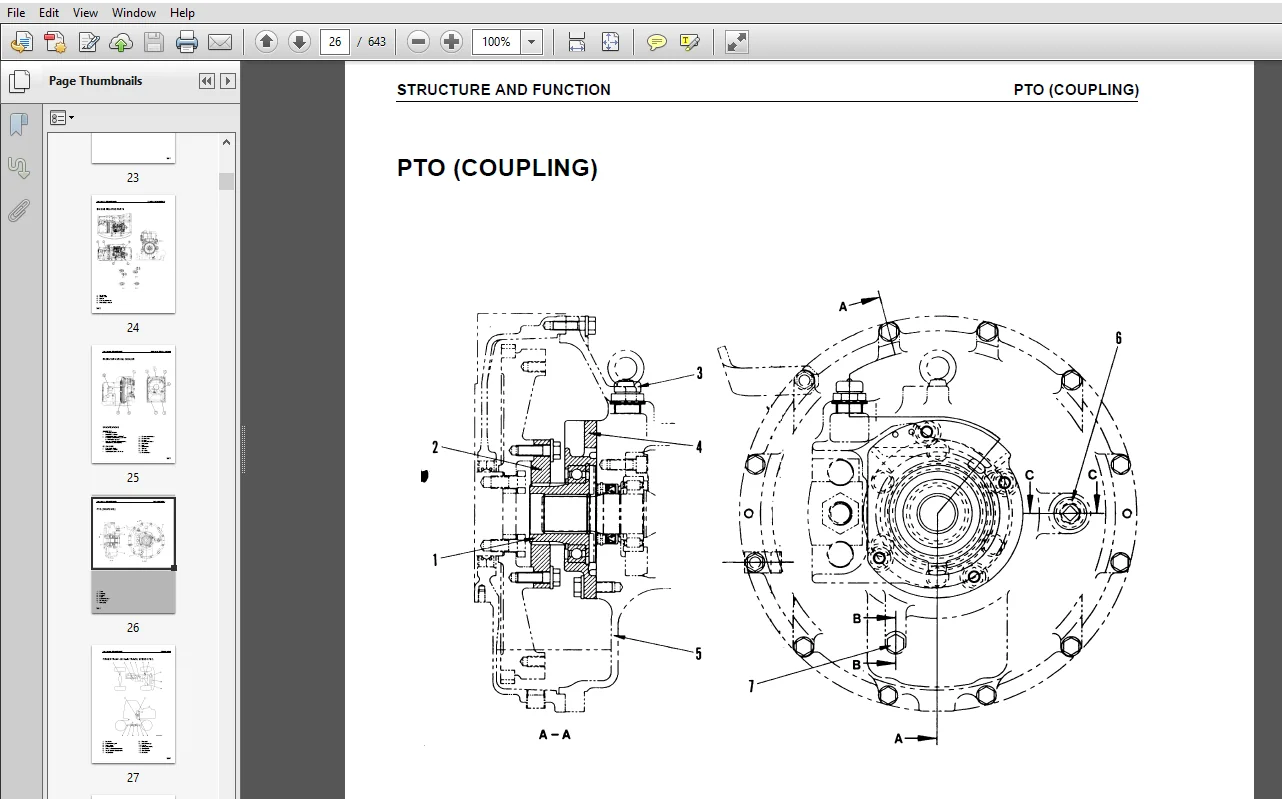This screenshot has width=1282, height=799.
Task: Click the fit width scrolling icon
Action: pos(577,42)
